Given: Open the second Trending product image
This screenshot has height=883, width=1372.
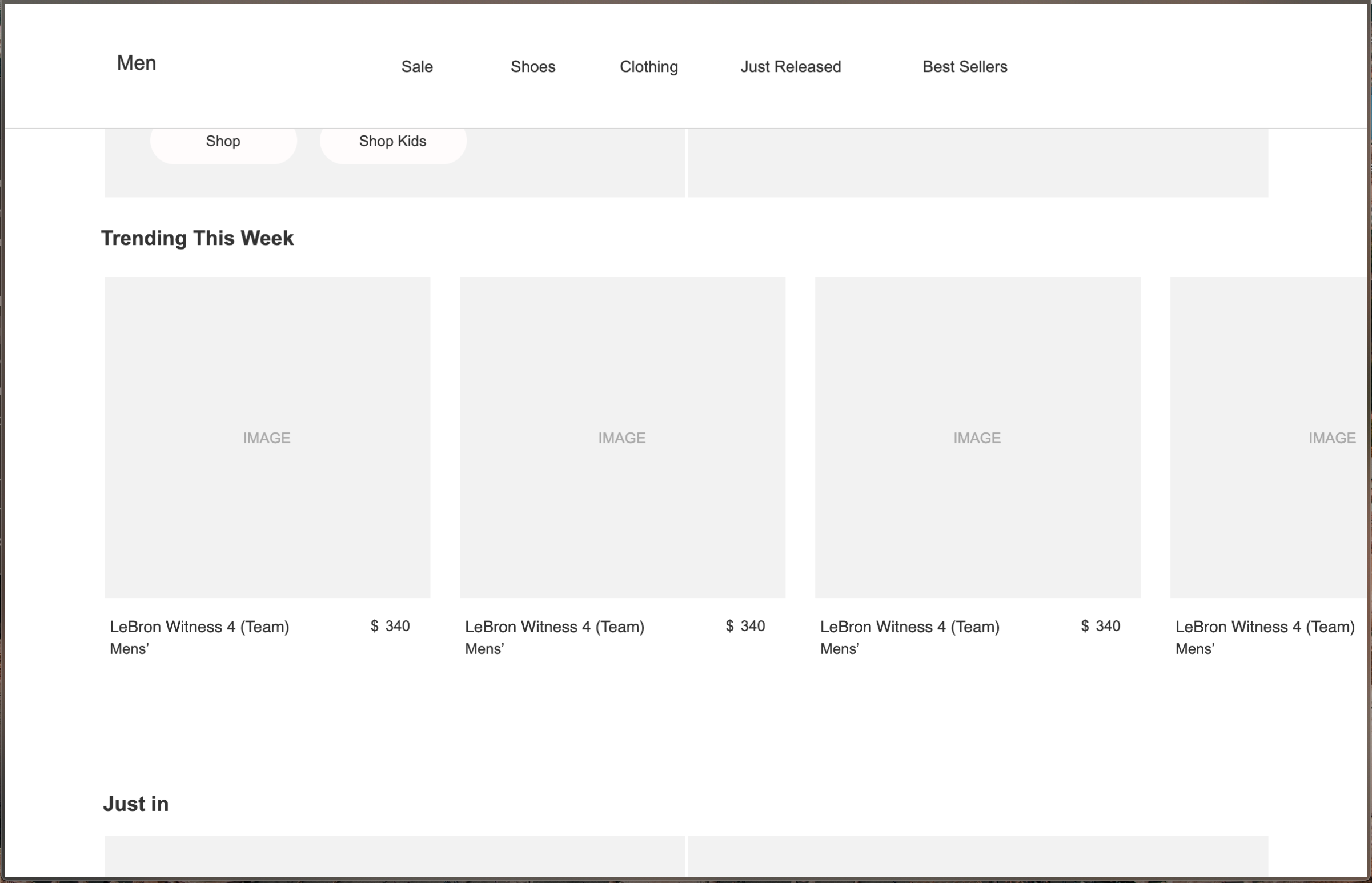Looking at the screenshot, I should pos(622,438).
